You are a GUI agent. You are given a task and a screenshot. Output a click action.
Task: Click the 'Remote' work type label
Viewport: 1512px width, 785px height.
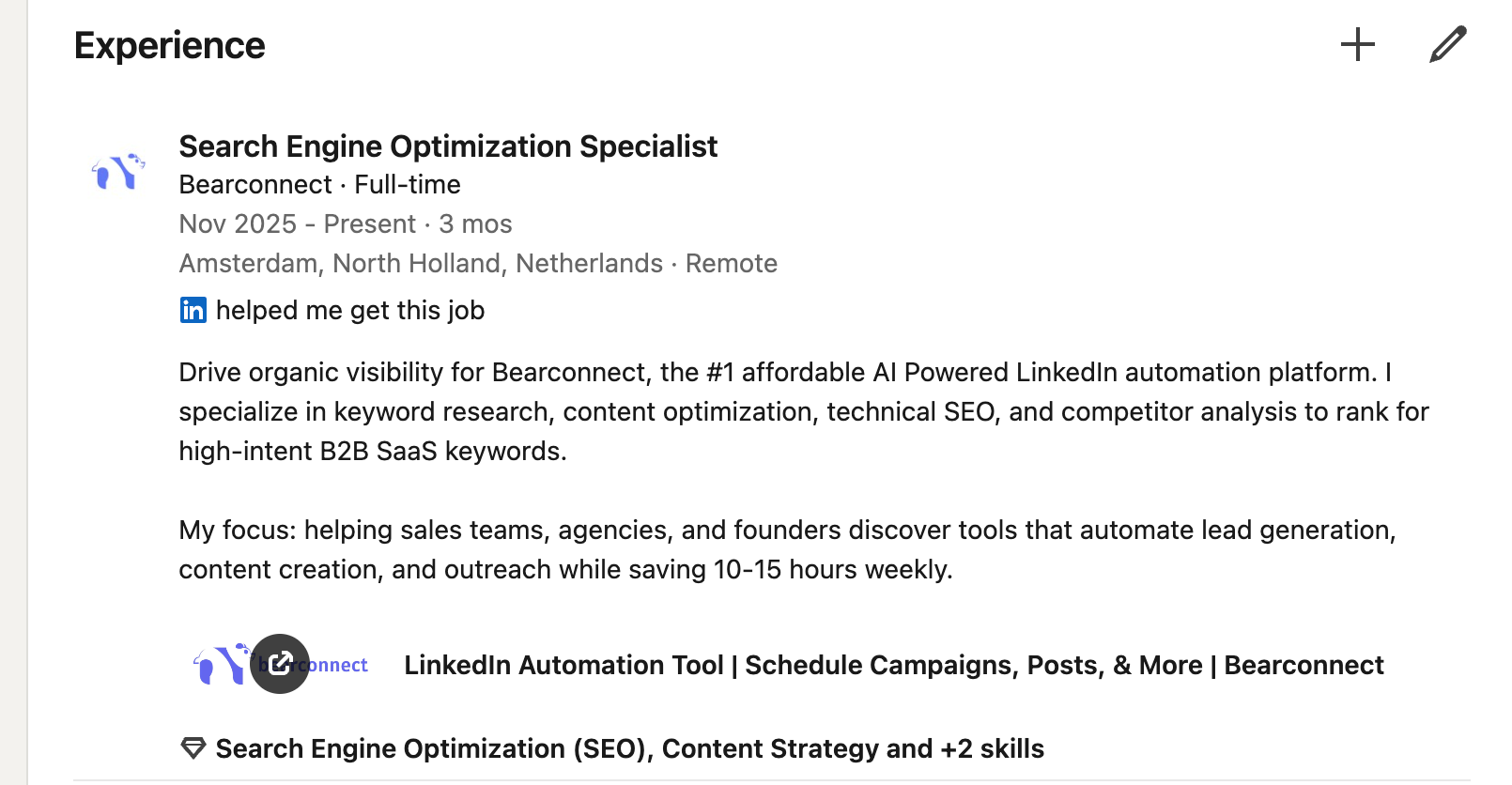[x=731, y=264]
